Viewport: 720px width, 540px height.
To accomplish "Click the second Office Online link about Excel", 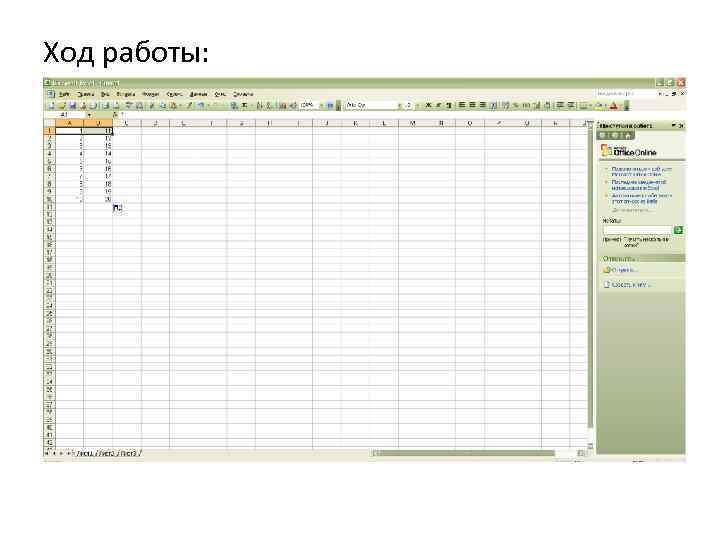I will click(x=638, y=185).
